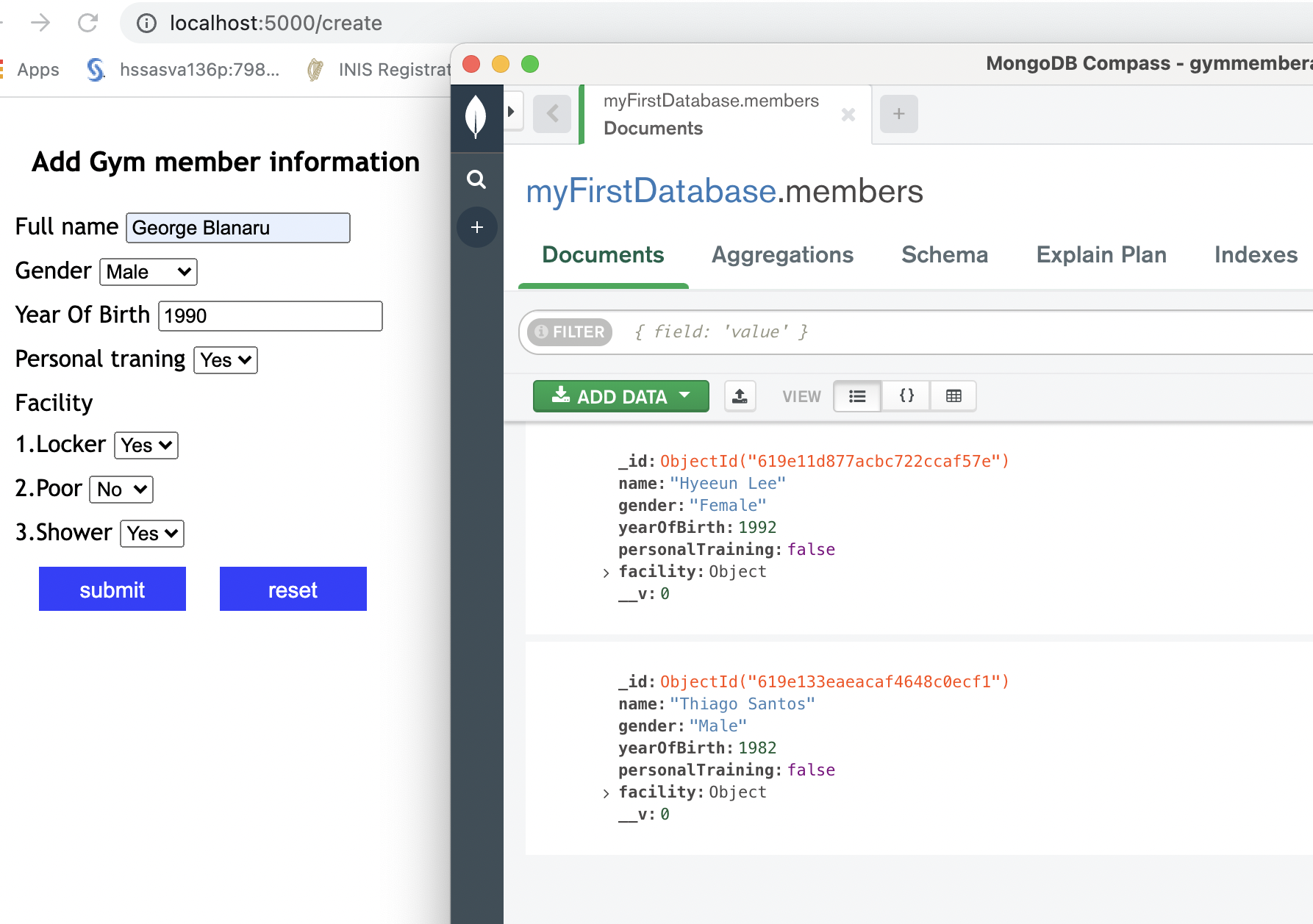The height and width of the screenshot is (924, 1313).
Task: Open the Poor dropdown
Action: click(121, 490)
